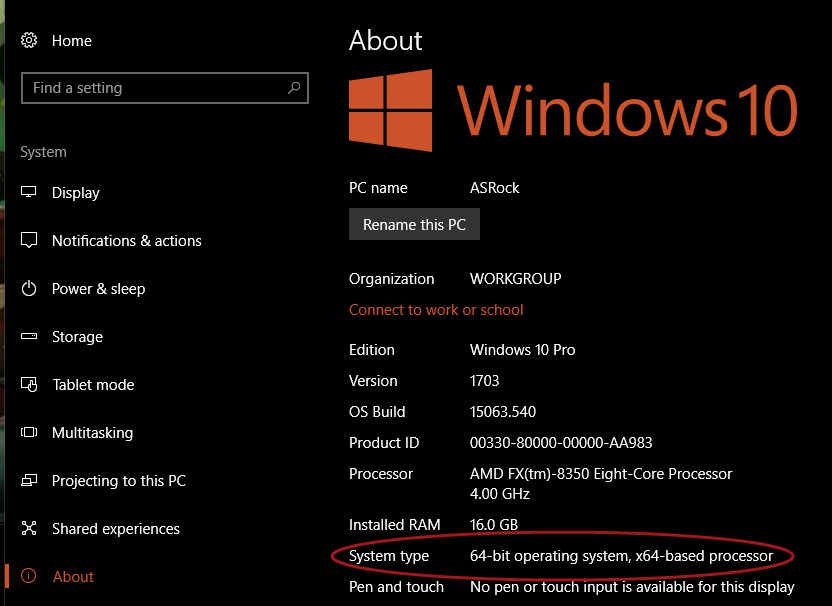Open Shared experiences settings
The width and height of the screenshot is (832, 606).
point(116,529)
